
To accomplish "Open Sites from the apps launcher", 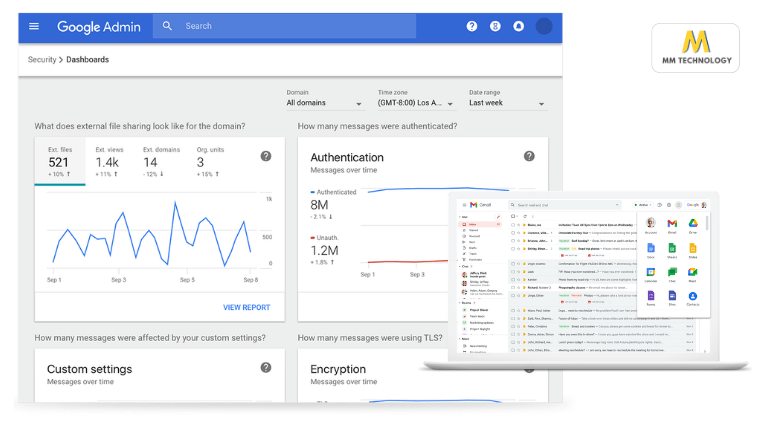I will click(672, 298).
